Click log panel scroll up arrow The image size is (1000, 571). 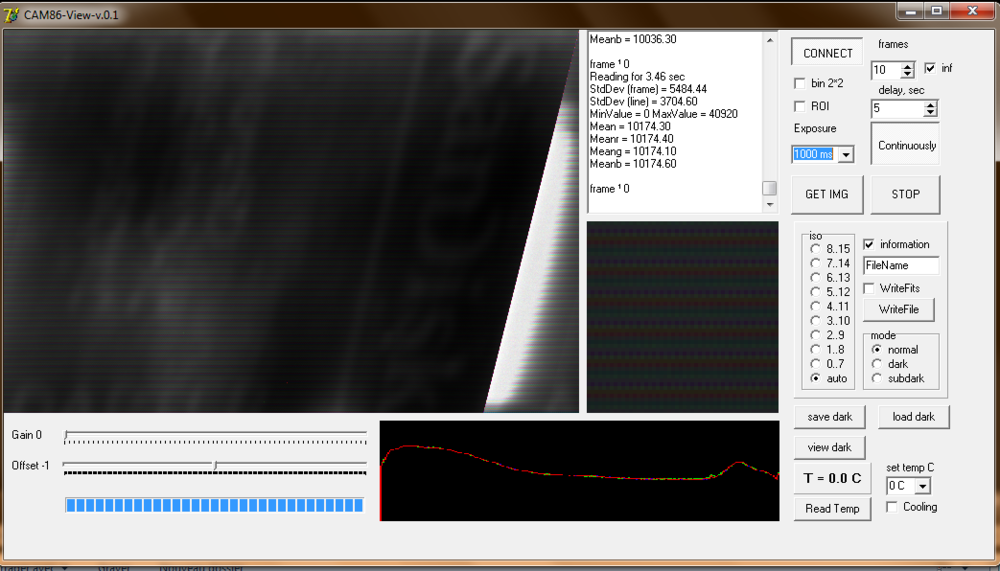pyautogui.click(x=770, y=40)
